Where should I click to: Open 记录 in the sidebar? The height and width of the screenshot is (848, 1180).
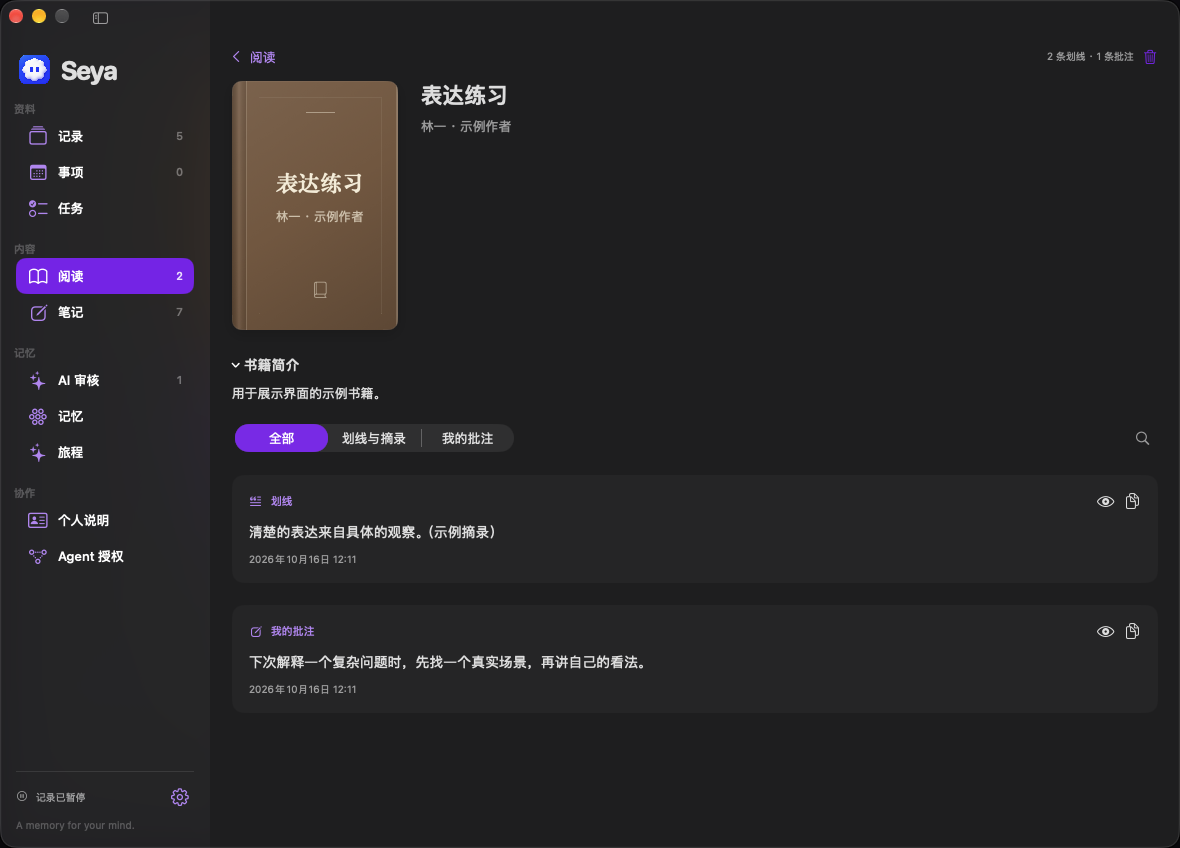[x=105, y=136]
